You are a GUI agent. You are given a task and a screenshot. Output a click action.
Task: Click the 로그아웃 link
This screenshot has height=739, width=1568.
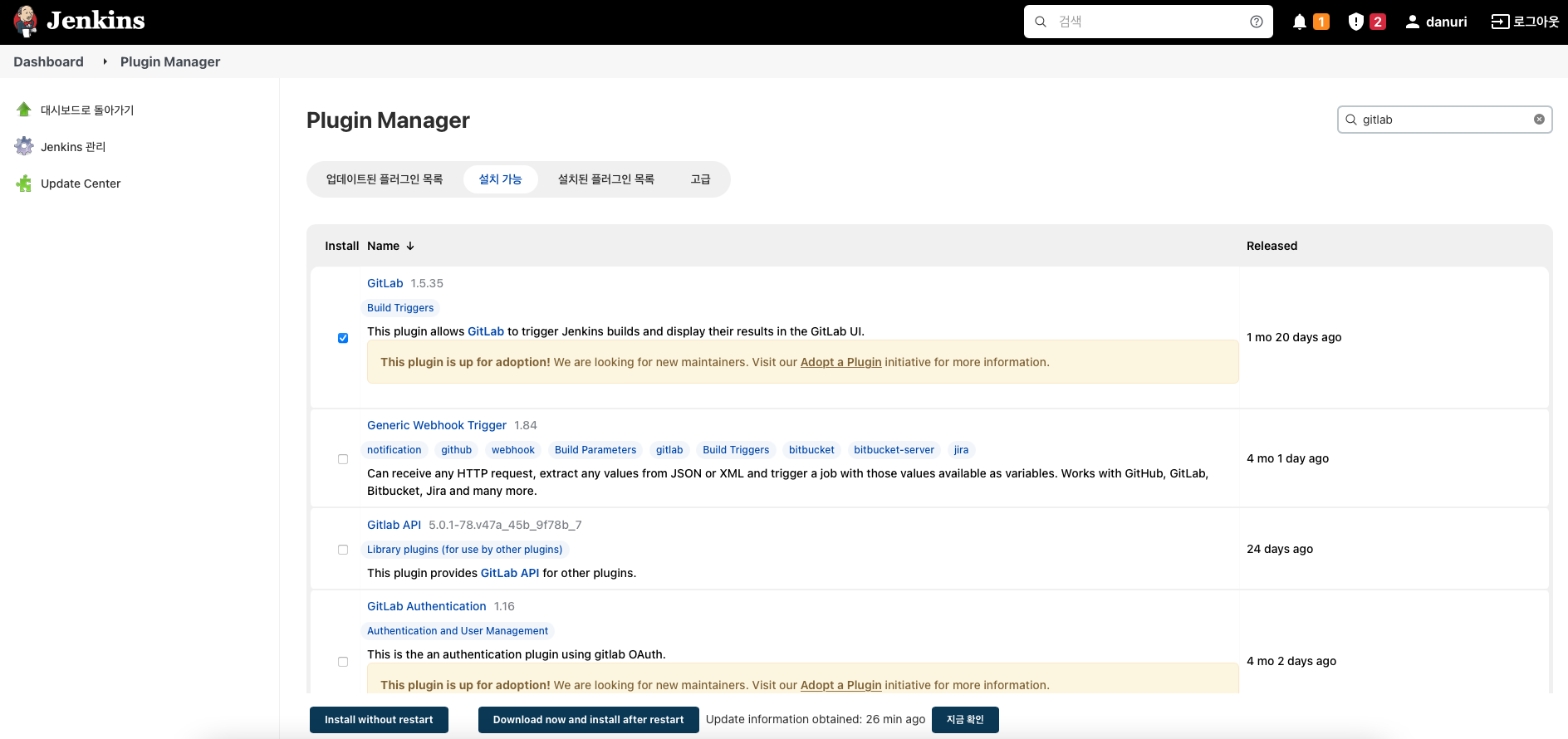click(x=1526, y=22)
